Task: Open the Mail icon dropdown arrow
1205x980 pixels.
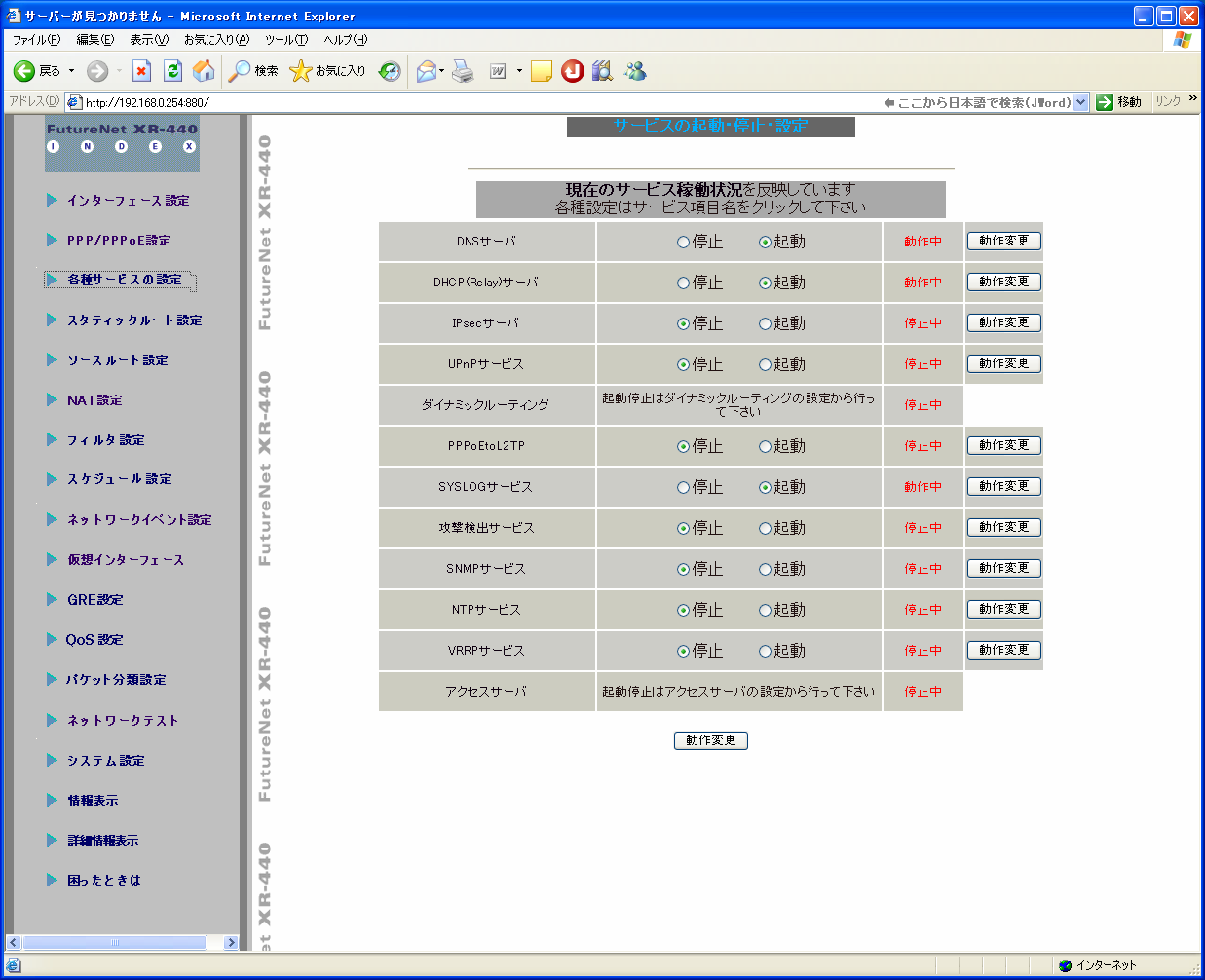Action: point(442,71)
